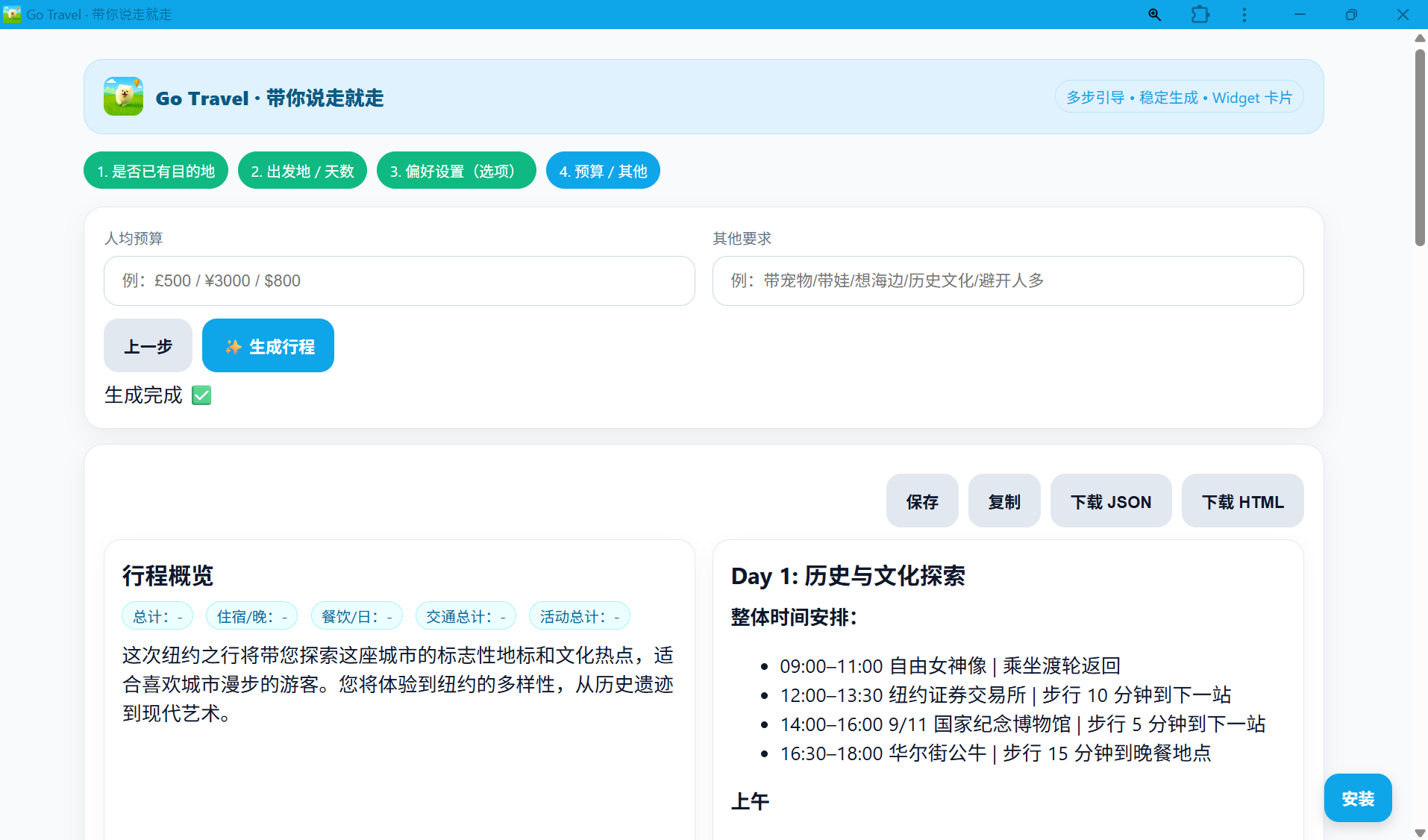Viewport: 1428px width, 840px height.
Task: Click 下载 HTML button
Action: point(1243,501)
